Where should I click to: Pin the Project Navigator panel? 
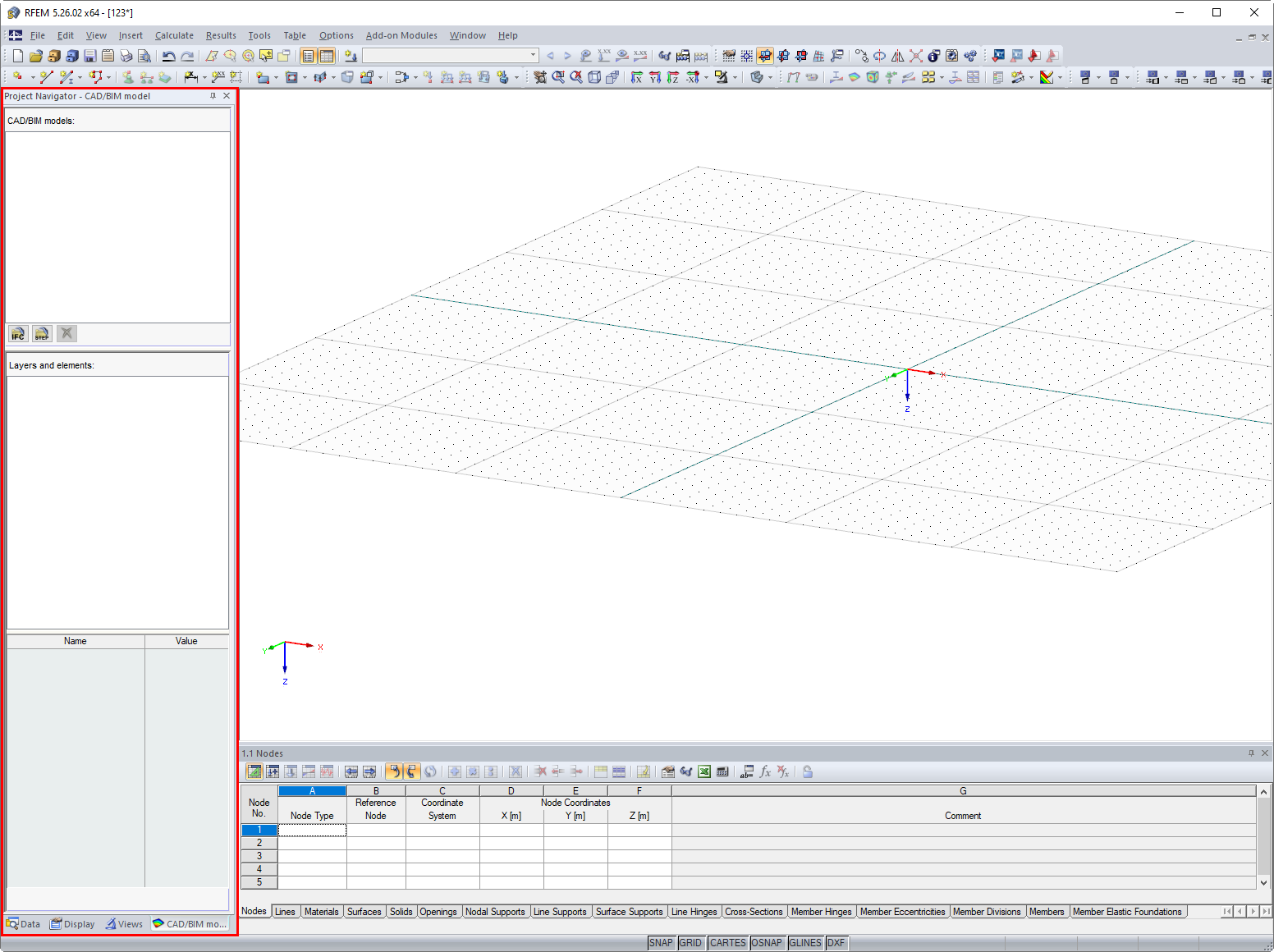coord(213,95)
